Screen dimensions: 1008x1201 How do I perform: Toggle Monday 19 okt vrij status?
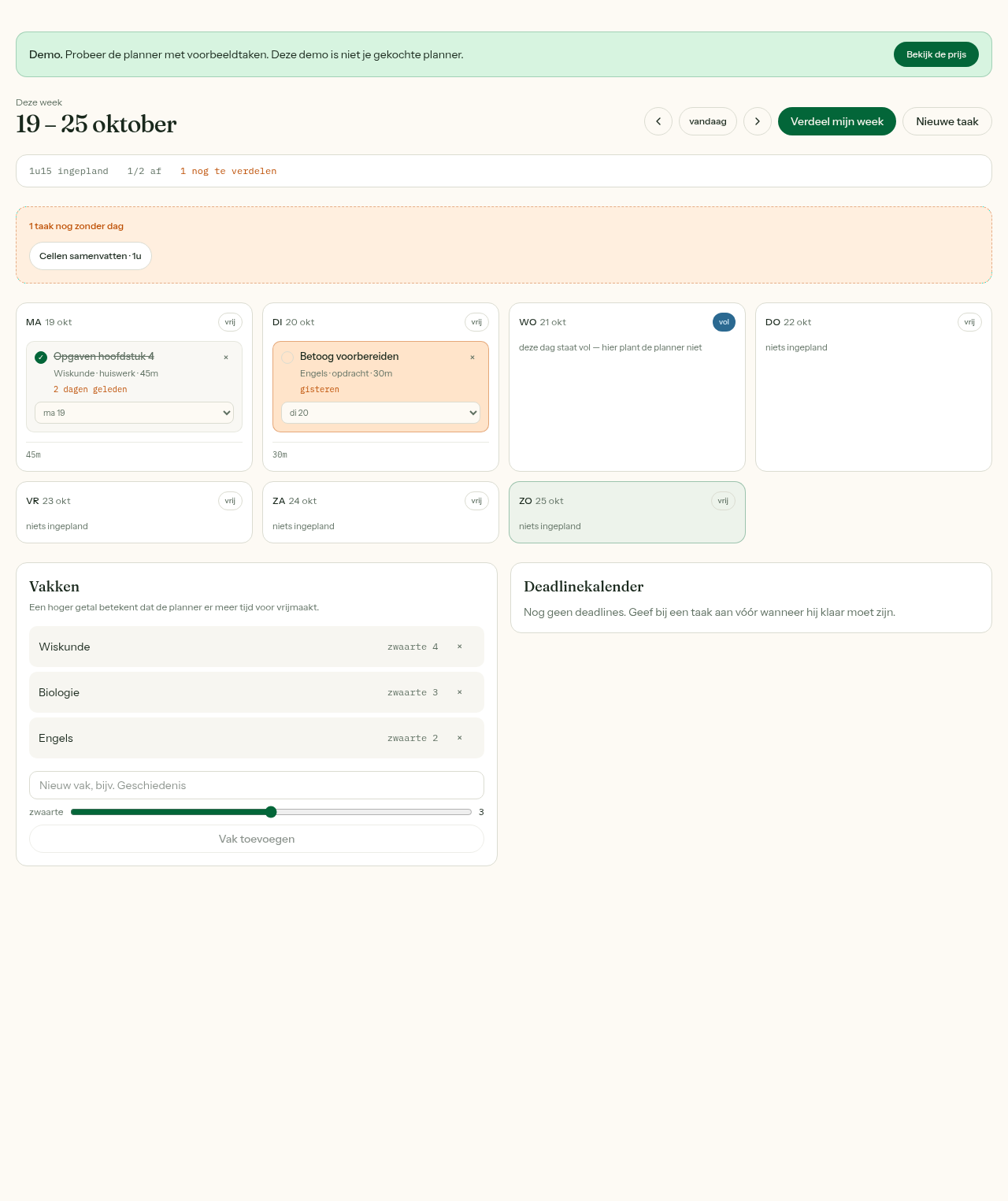point(230,322)
